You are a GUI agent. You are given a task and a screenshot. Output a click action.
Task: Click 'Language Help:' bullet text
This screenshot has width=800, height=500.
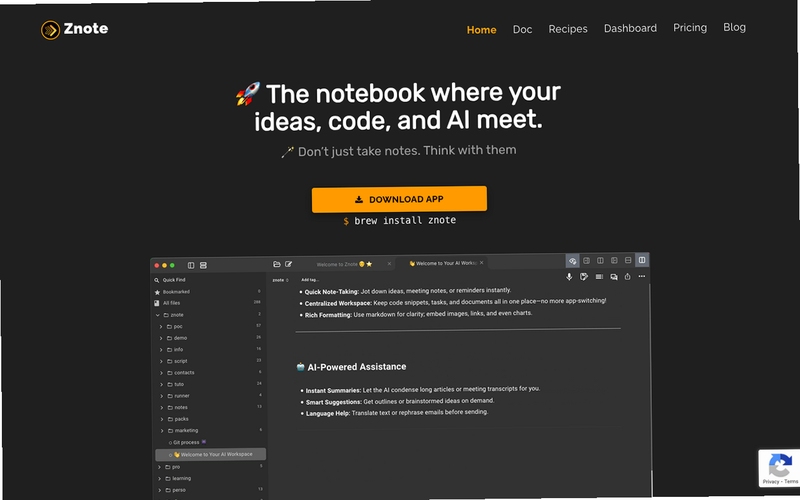tap(328, 413)
